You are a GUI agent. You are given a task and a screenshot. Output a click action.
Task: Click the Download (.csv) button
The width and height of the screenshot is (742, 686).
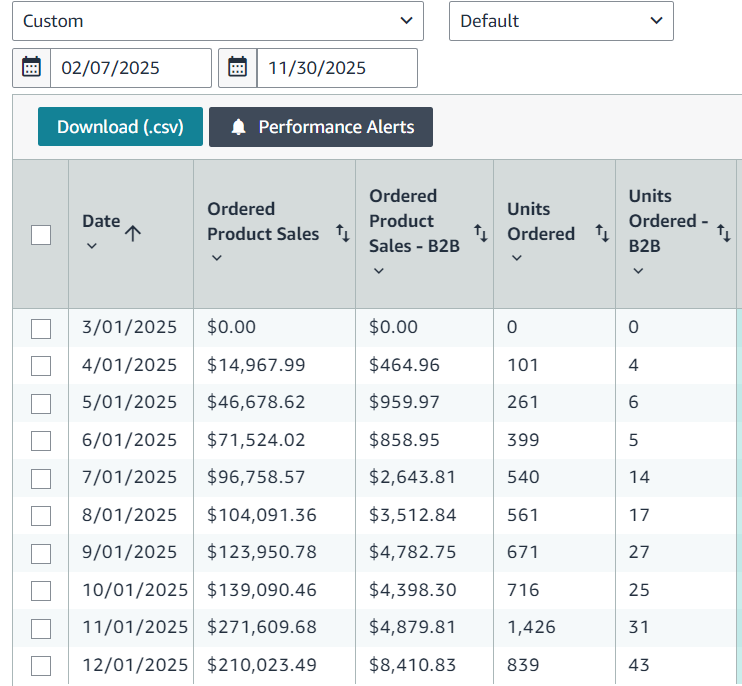click(x=120, y=127)
